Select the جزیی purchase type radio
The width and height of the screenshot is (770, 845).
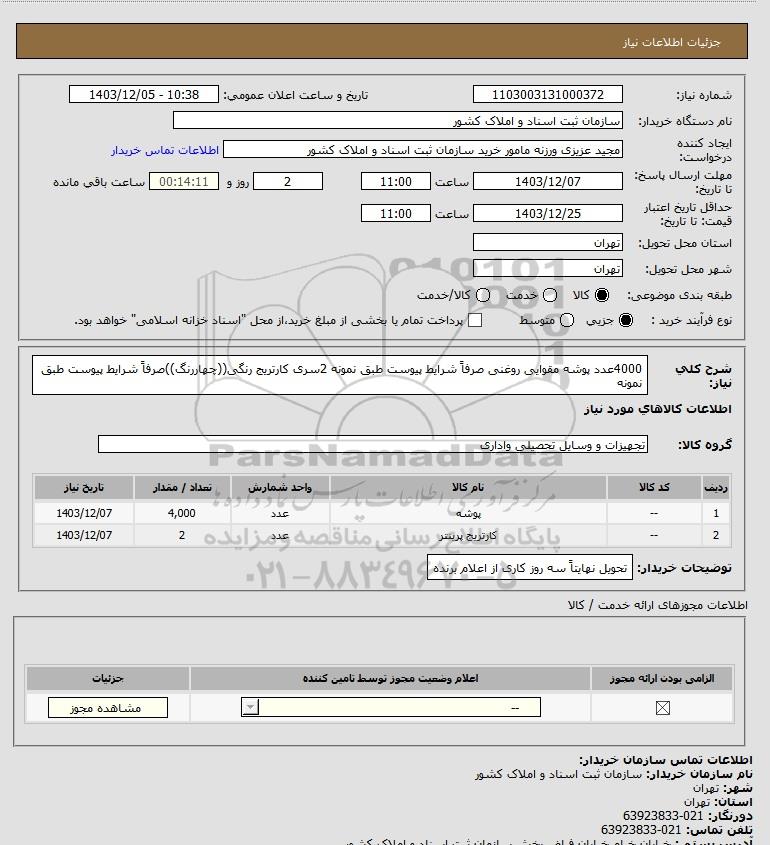pyautogui.click(x=626, y=321)
